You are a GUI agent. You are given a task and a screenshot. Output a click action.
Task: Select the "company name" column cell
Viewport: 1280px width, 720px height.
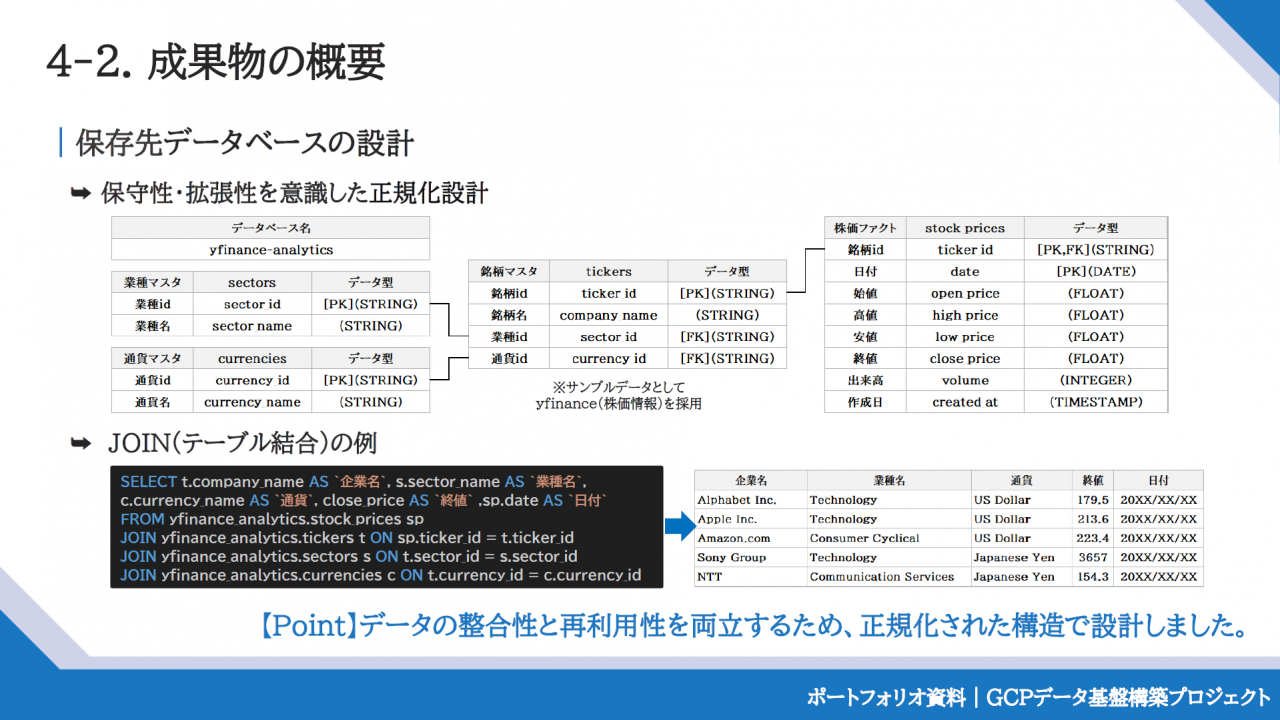coord(609,315)
